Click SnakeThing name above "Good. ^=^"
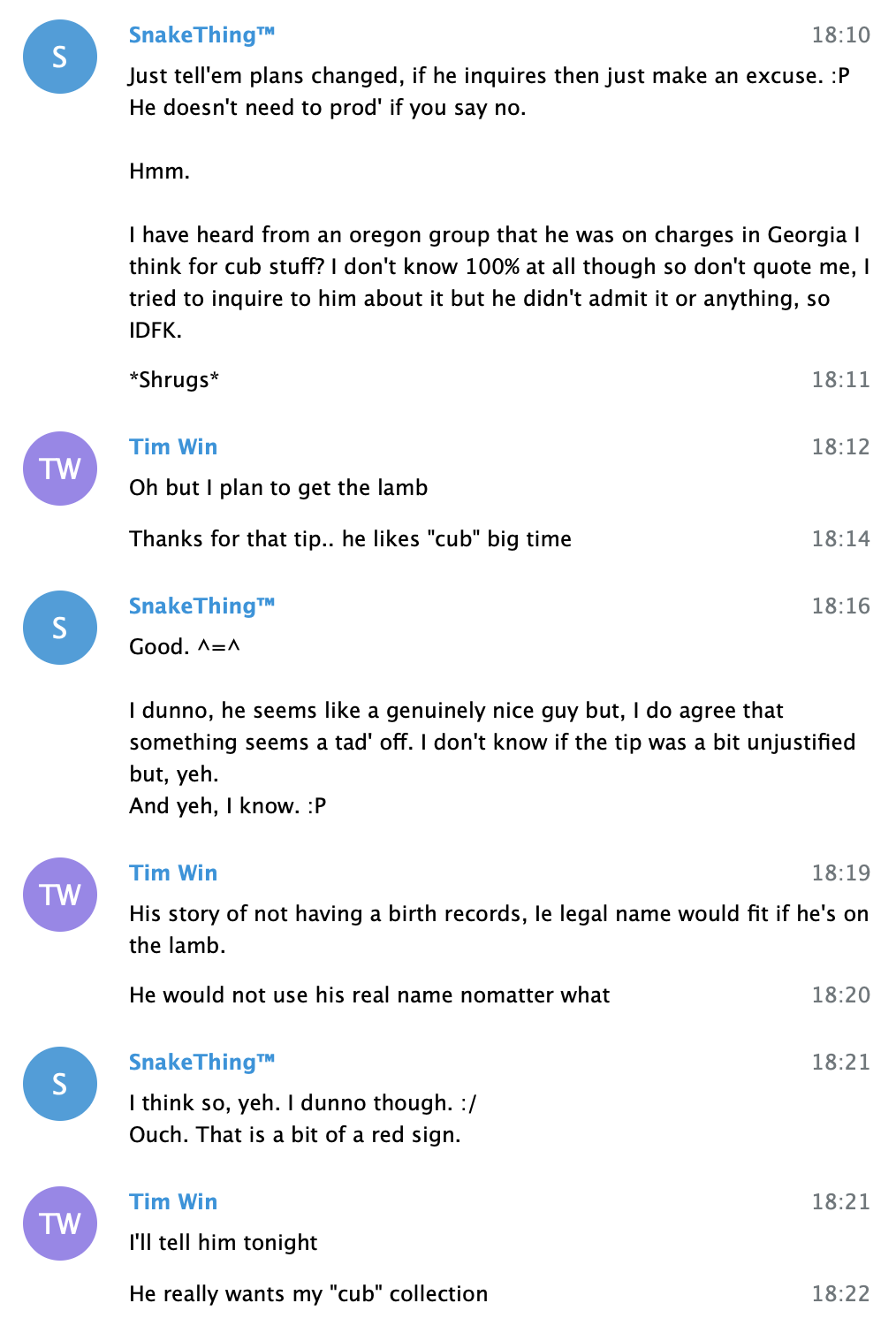896x1326 pixels. [201, 606]
